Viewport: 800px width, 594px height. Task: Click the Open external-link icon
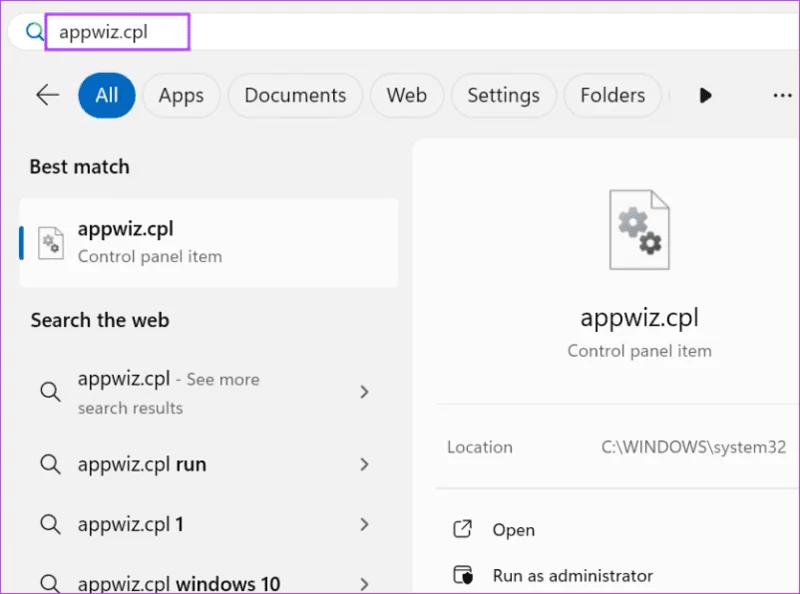tap(463, 529)
